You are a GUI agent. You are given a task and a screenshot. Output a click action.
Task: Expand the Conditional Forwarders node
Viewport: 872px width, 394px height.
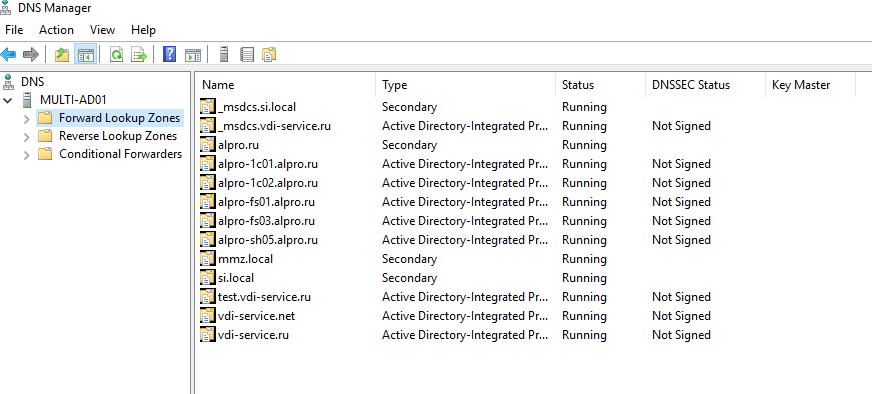[26, 155]
